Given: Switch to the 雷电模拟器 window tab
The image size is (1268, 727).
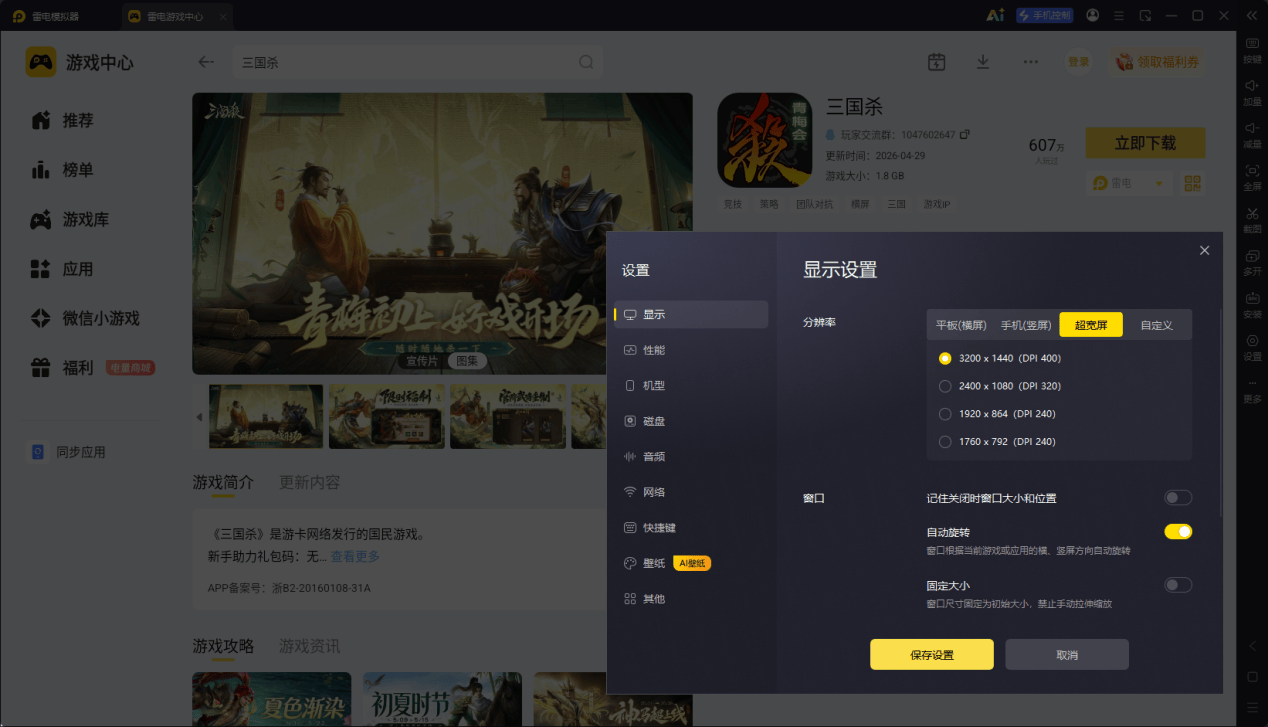Looking at the screenshot, I should tap(58, 16).
